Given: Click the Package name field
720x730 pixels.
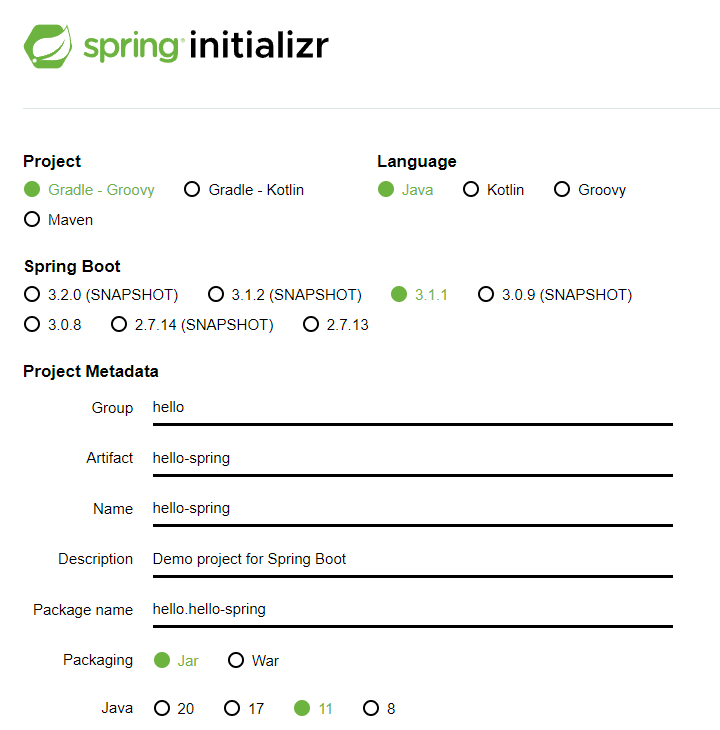Looking at the screenshot, I should [x=413, y=610].
